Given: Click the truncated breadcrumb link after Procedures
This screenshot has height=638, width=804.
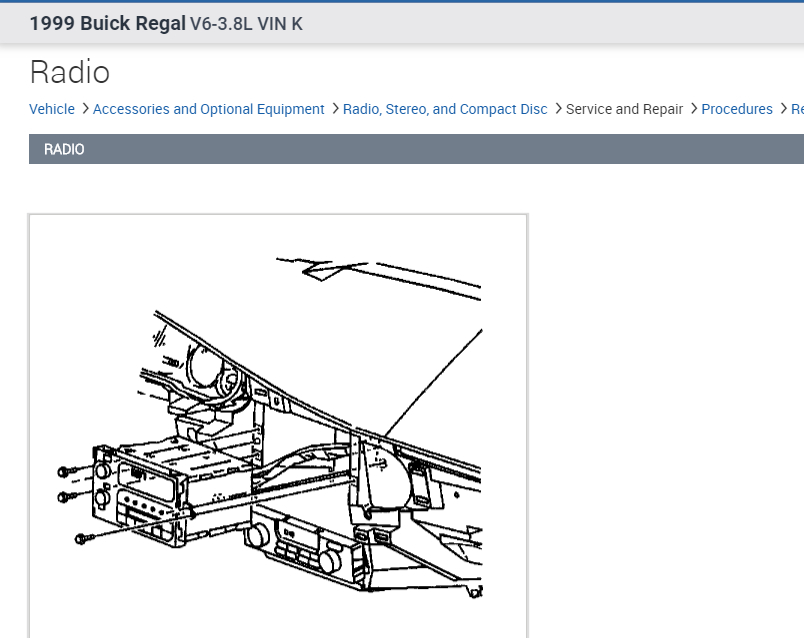Looking at the screenshot, I should pos(797,109).
